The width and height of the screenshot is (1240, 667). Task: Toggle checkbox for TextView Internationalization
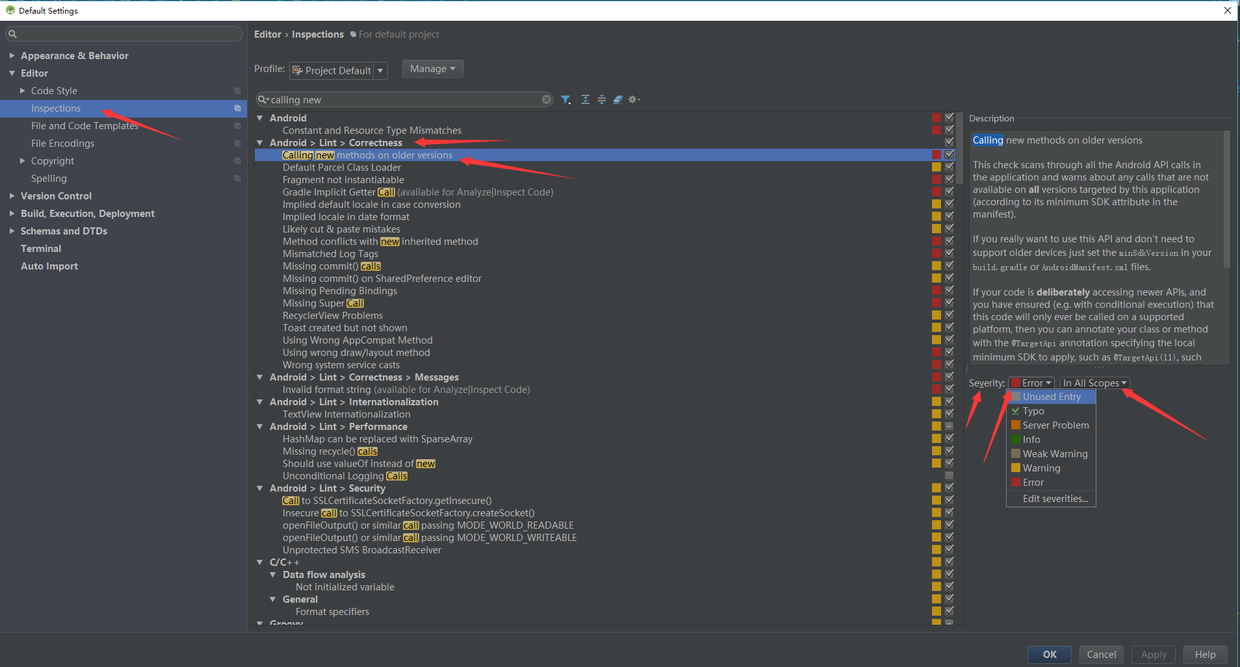pos(949,414)
